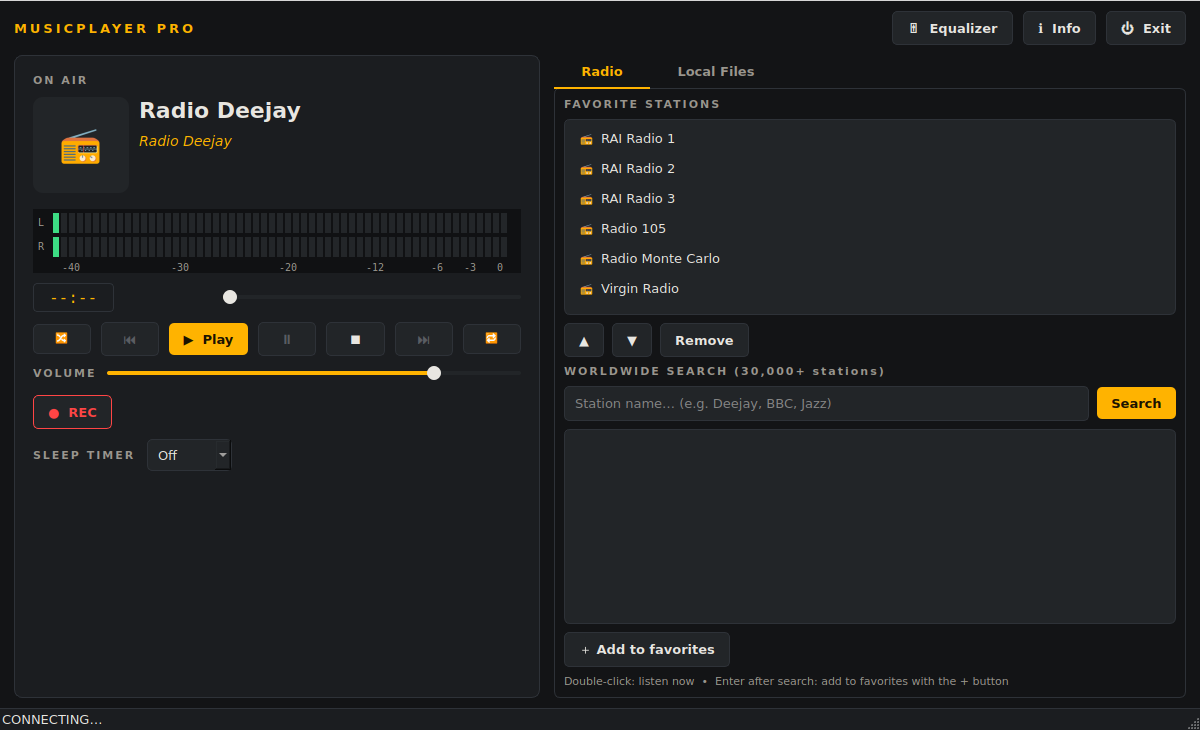Click the large radio artwork thumbnail
Screen dimensions: 1200x730
81,145
